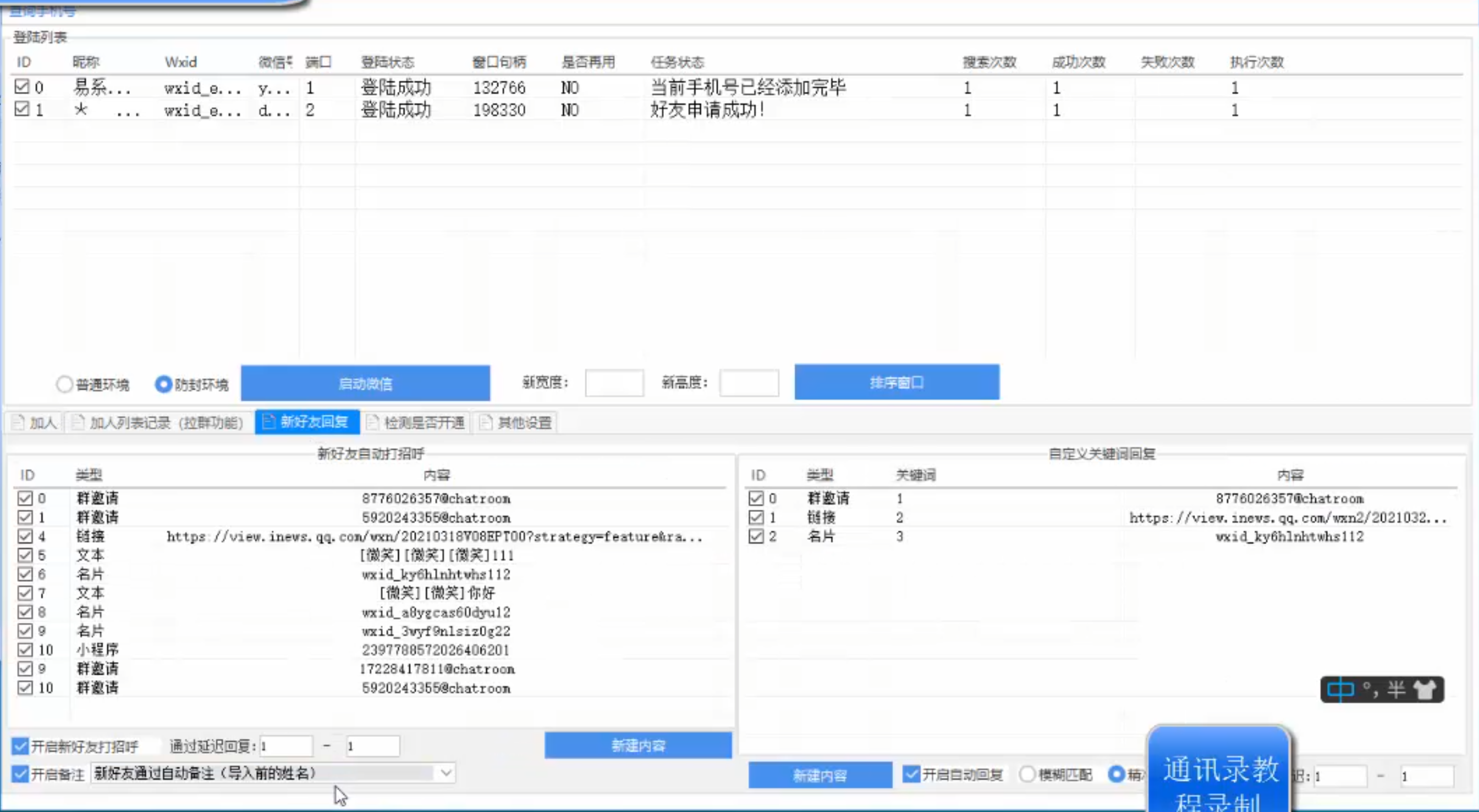
Task: Switch to 其他设置 tab
Action: coord(515,423)
